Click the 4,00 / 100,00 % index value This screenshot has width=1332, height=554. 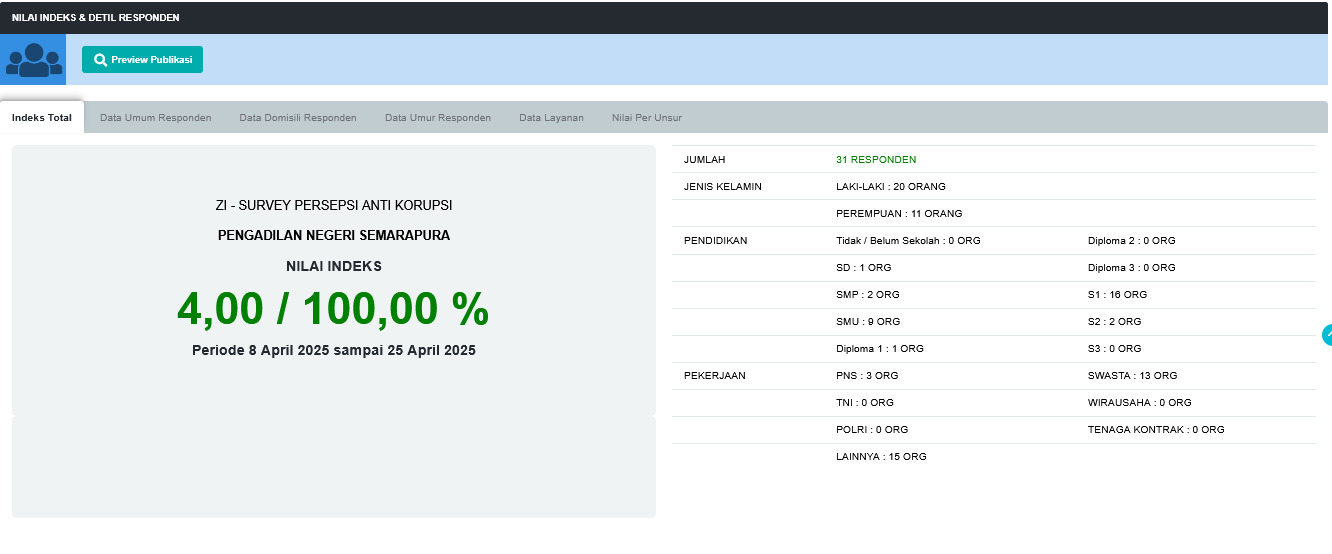[x=333, y=309]
